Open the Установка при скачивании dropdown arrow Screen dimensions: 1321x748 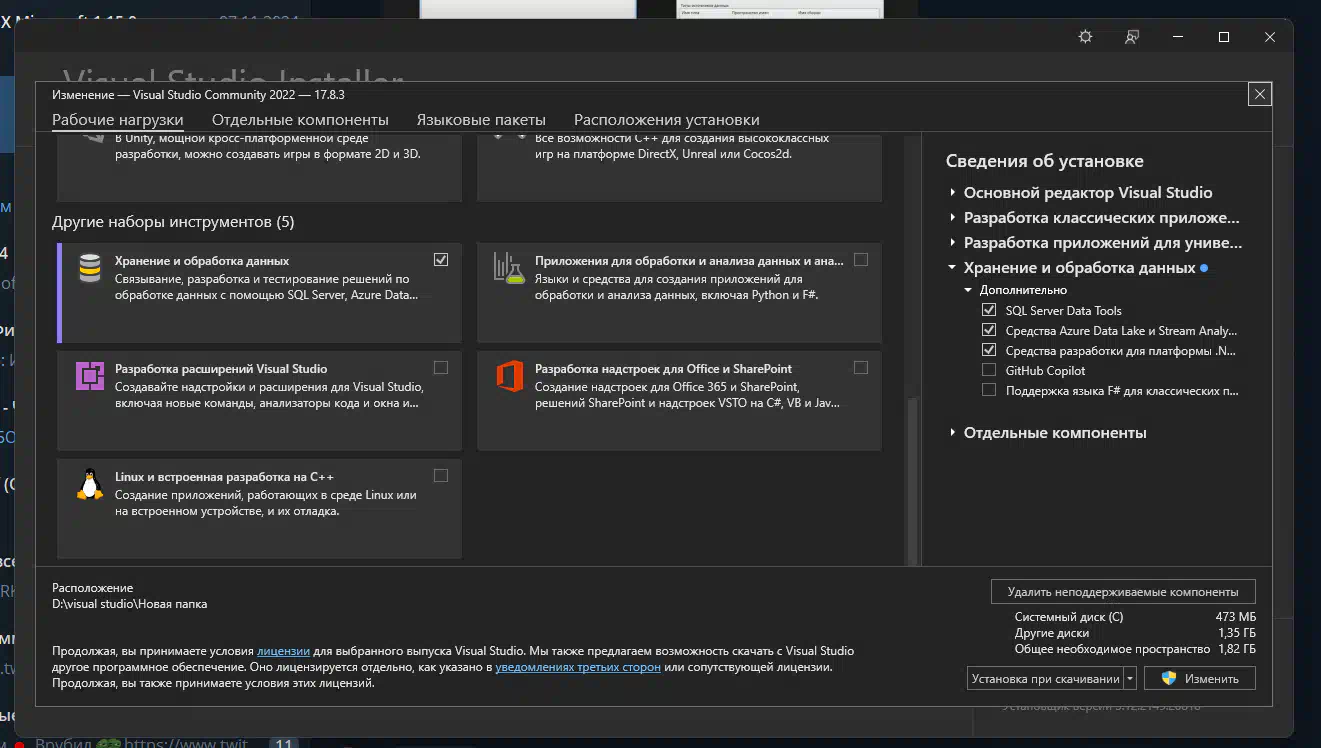coord(1130,678)
